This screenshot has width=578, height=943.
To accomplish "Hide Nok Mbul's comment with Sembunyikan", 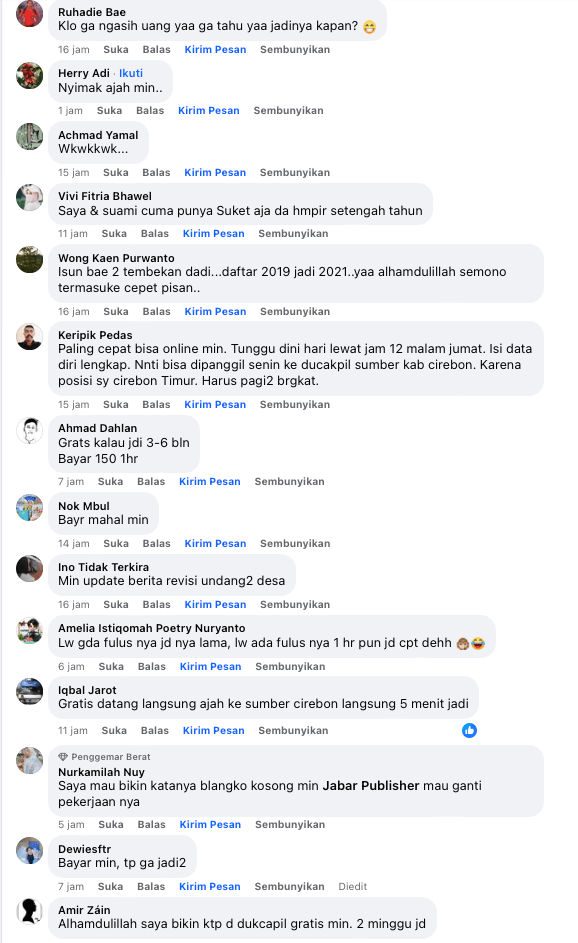I will pyautogui.click(x=295, y=544).
